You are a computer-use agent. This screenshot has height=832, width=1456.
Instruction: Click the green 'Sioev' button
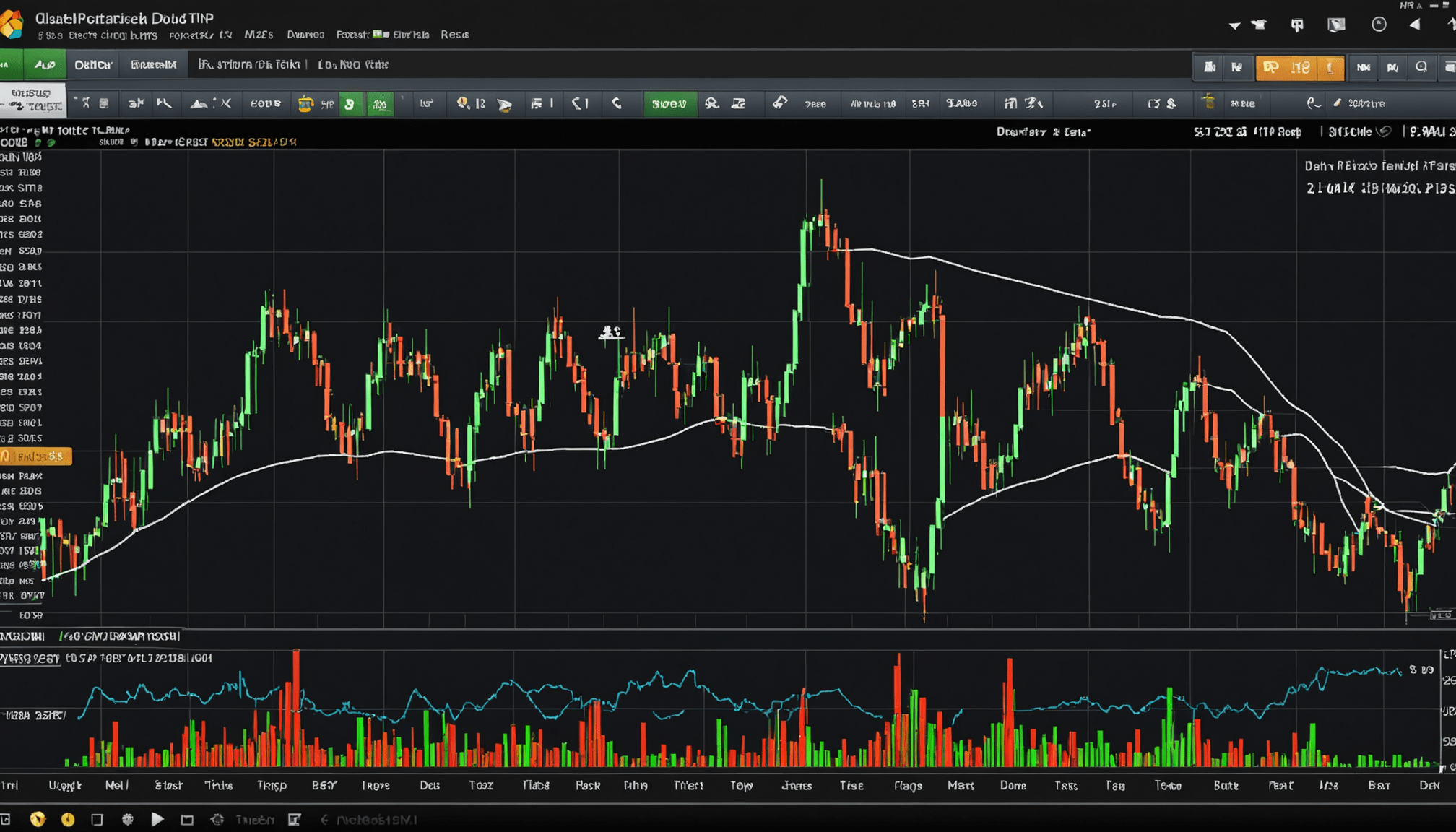[x=669, y=104]
